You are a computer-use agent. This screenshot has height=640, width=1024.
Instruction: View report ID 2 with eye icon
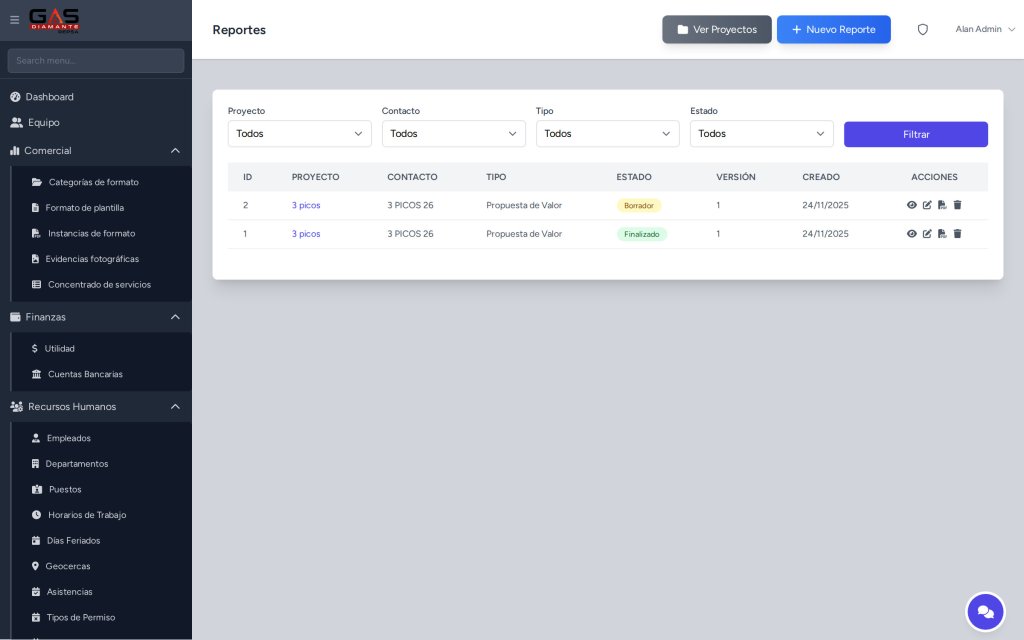[912, 205]
